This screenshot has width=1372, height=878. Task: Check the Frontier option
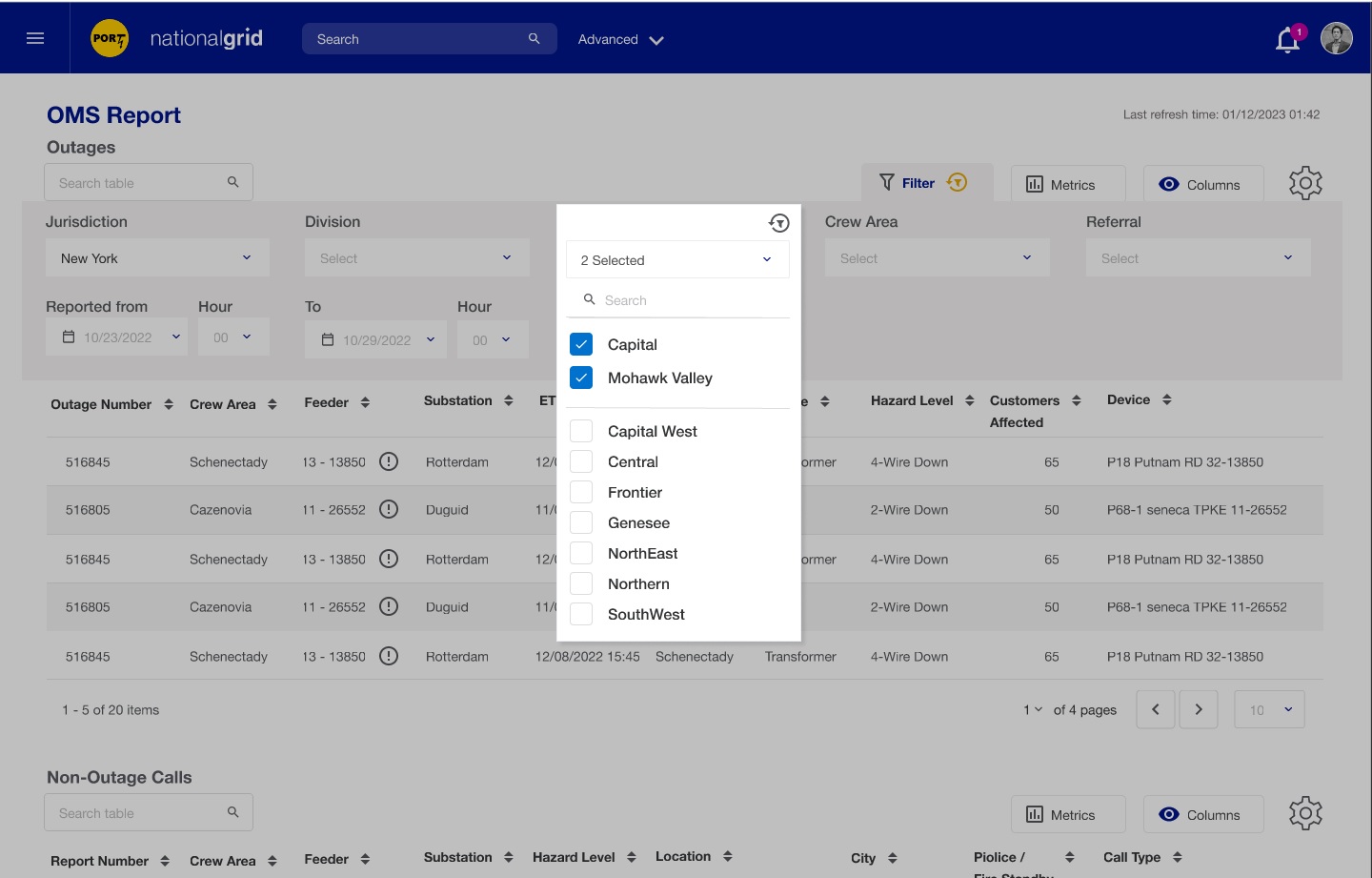tap(581, 492)
